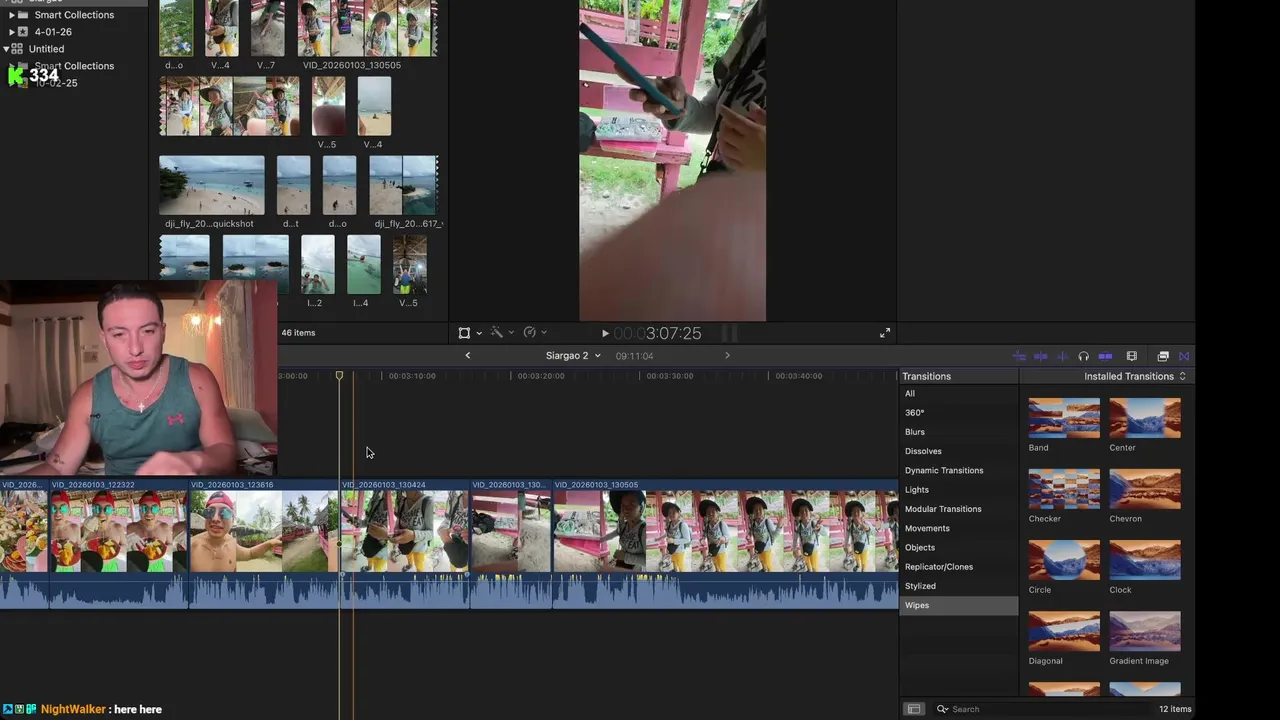Select the Center transition thumbnail

[x=1145, y=418]
